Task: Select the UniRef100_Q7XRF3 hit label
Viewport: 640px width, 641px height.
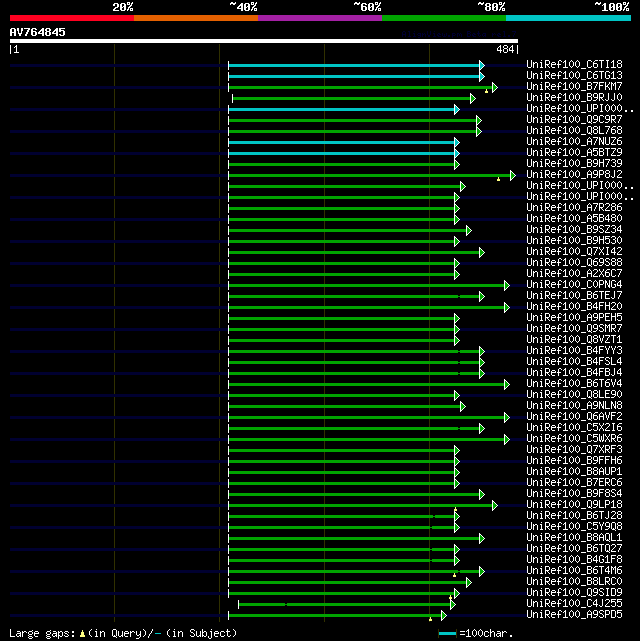Action: pos(574,450)
